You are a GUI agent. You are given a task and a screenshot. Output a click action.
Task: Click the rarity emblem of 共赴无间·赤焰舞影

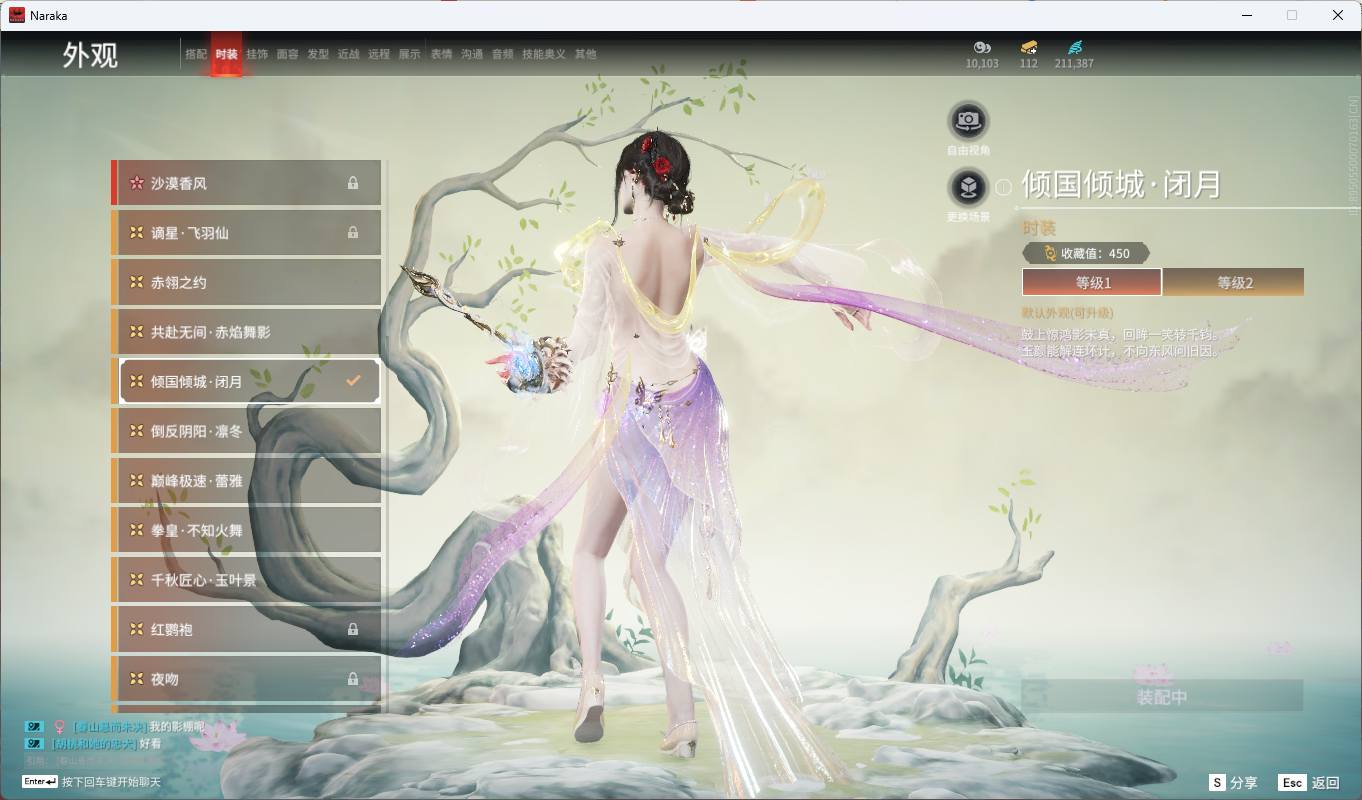(x=136, y=331)
